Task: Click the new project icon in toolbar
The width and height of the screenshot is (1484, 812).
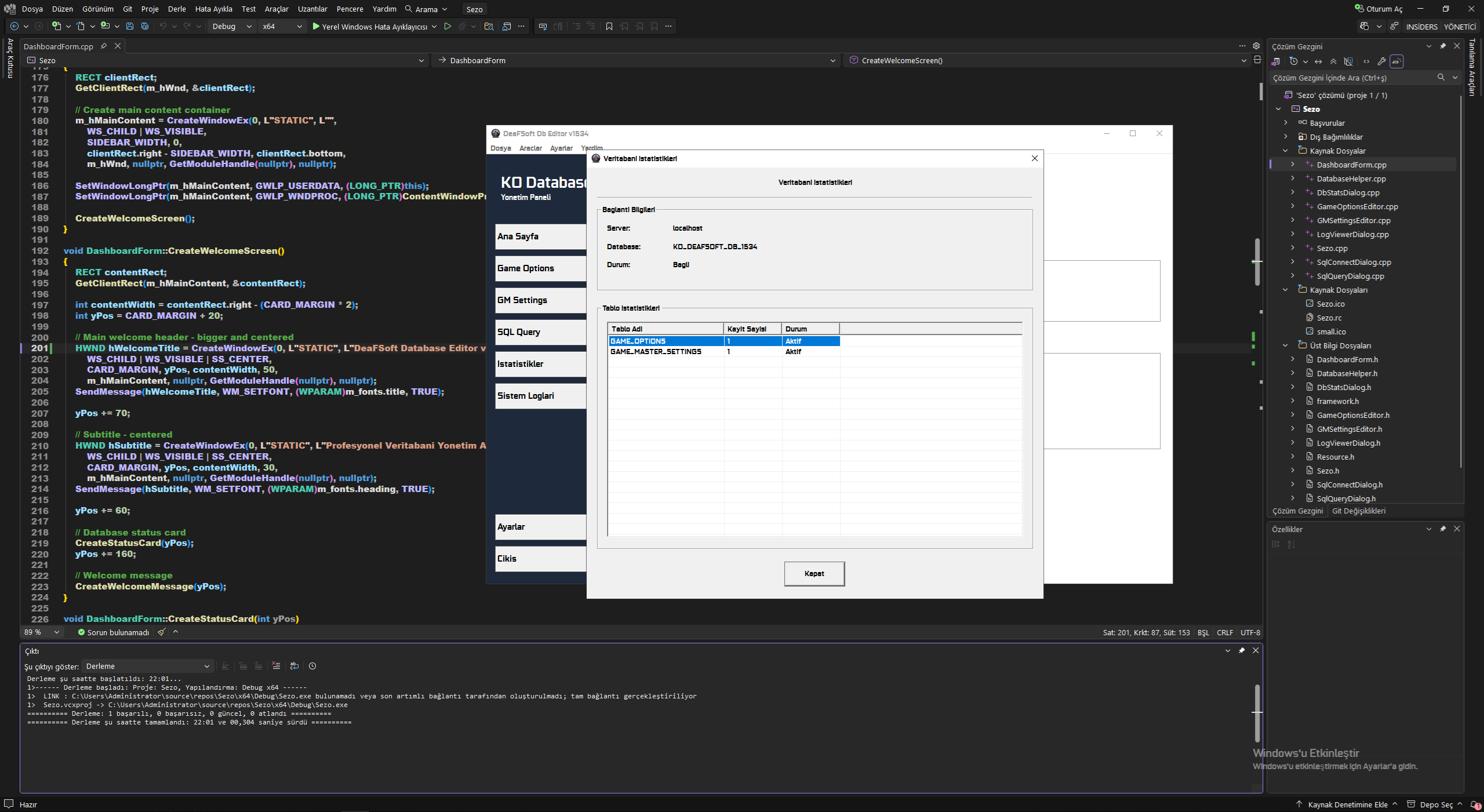Action: pyautogui.click(x=56, y=26)
